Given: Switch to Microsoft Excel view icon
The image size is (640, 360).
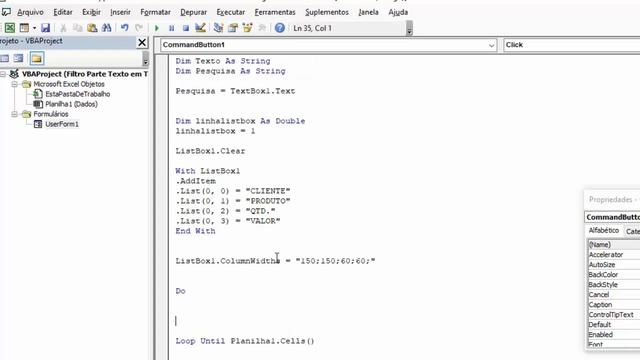Looking at the screenshot, I should click(x=10, y=28).
